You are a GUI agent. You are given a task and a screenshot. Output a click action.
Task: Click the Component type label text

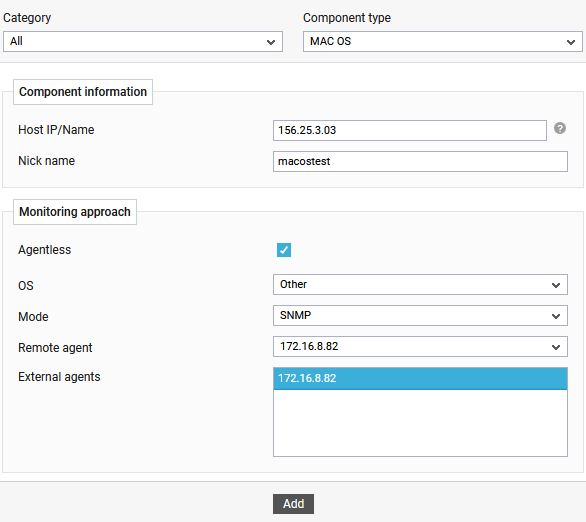346,18
